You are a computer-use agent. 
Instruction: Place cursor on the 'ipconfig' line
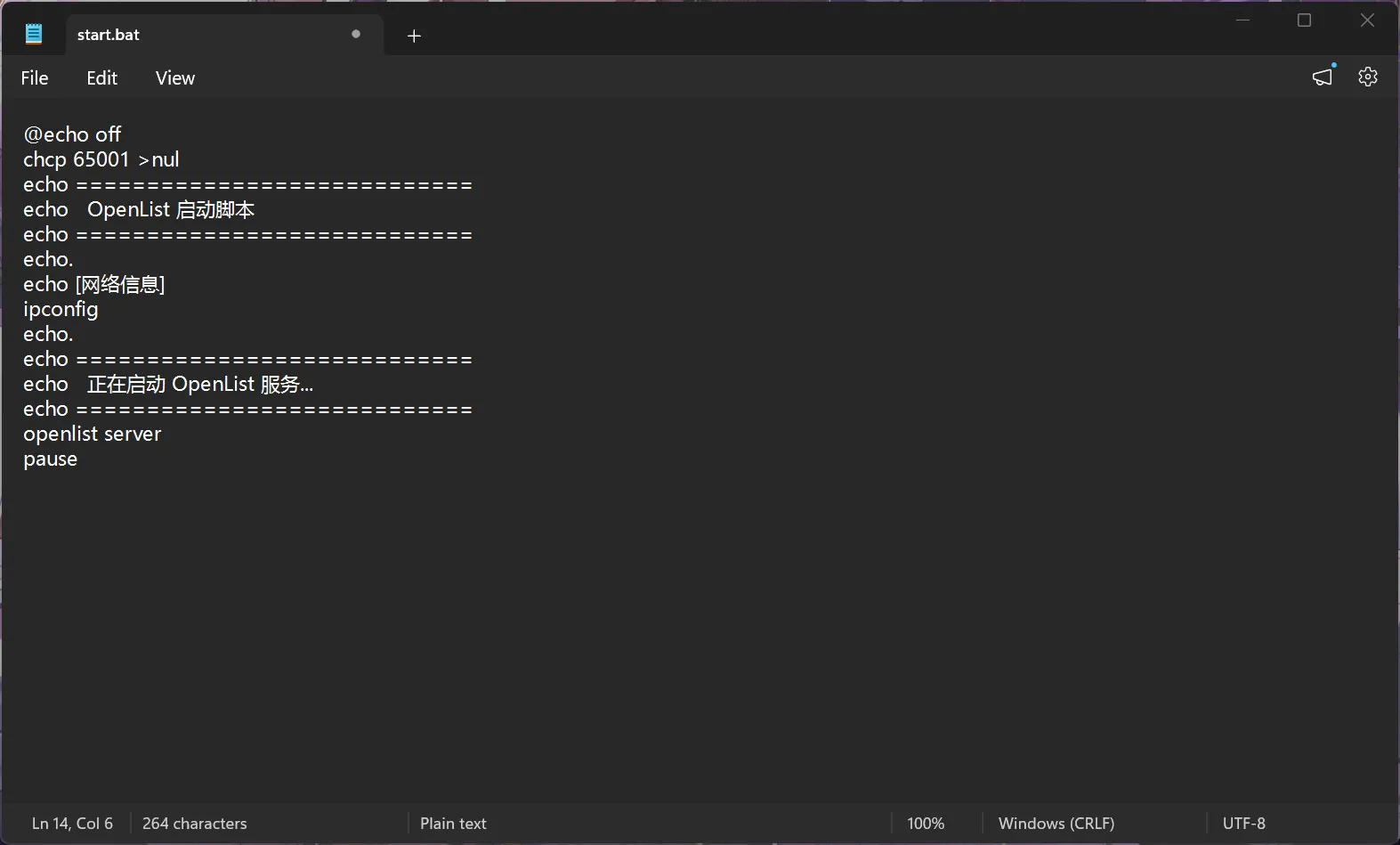coord(61,309)
